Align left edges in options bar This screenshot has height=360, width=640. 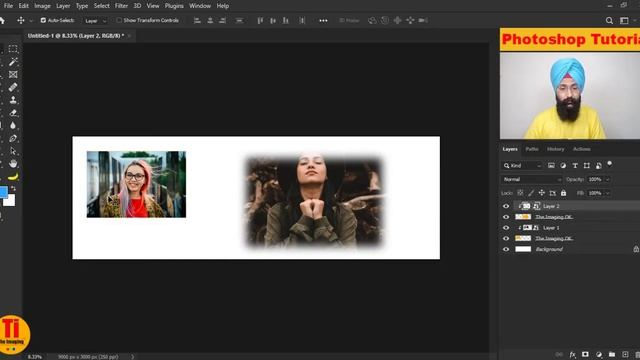point(197,20)
